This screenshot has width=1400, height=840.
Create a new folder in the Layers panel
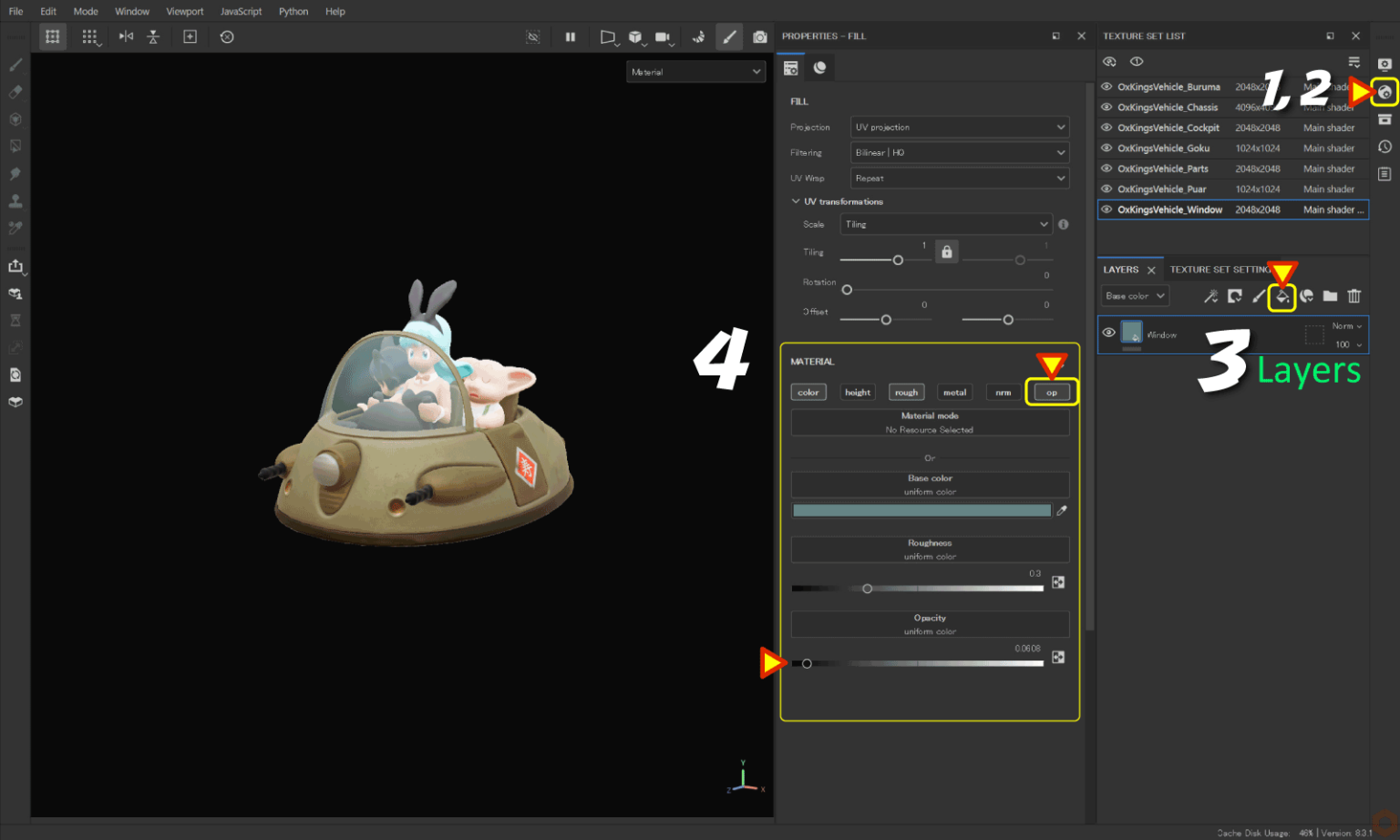[x=1331, y=295]
